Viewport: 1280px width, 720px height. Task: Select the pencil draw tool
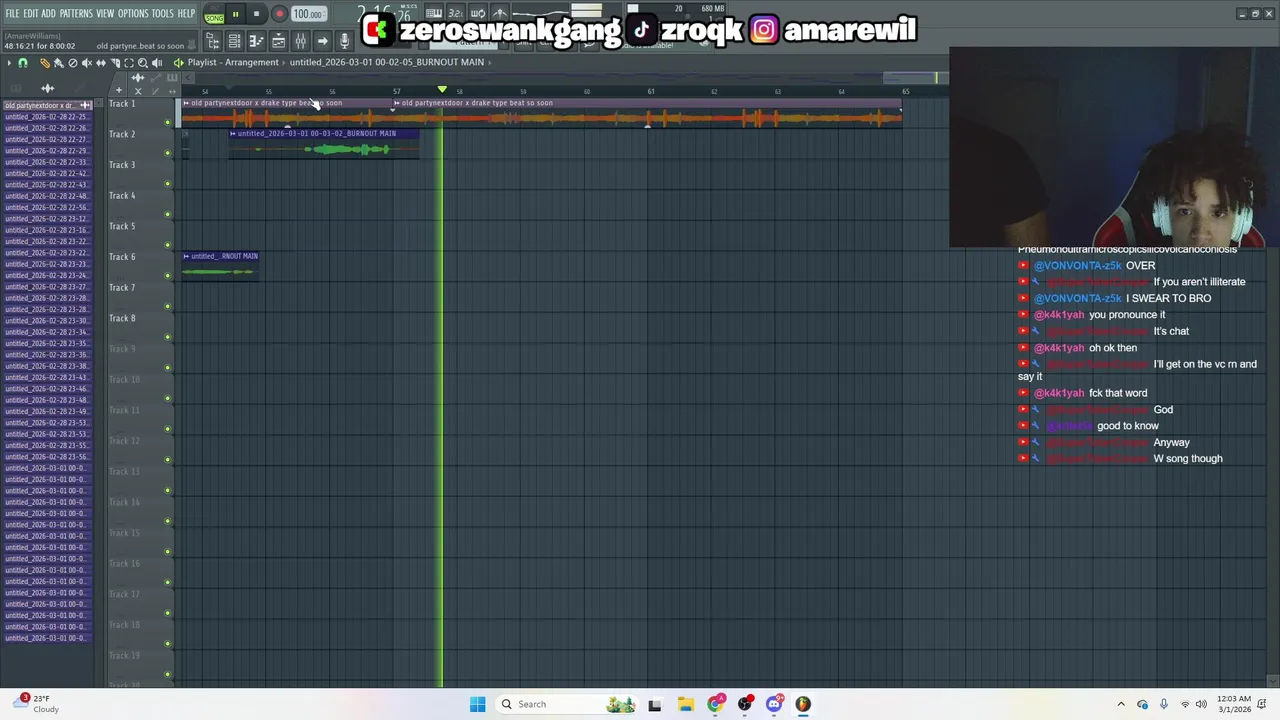[x=44, y=63]
